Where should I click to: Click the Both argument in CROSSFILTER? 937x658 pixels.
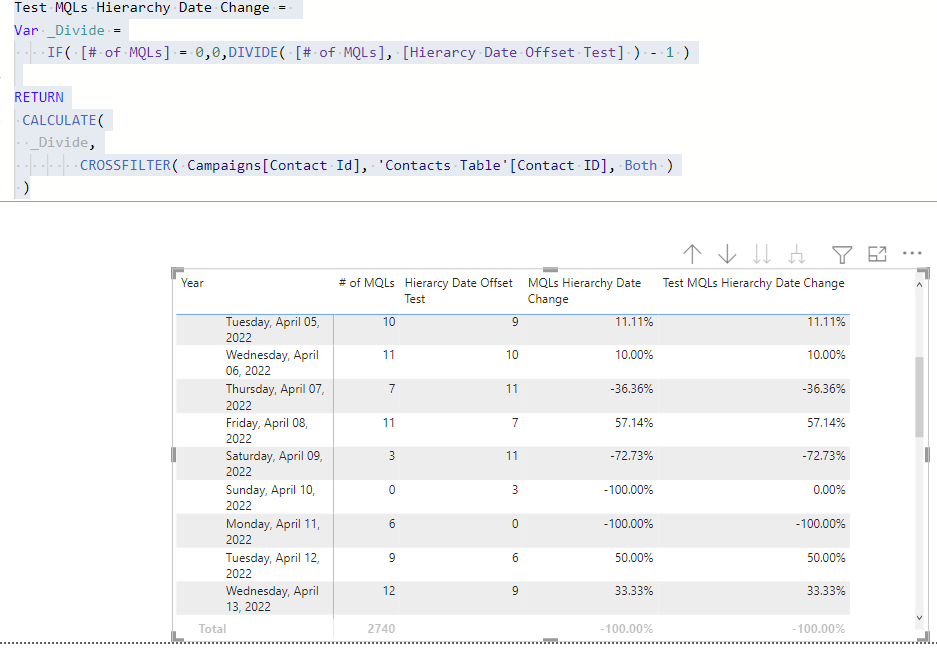tap(641, 166)
